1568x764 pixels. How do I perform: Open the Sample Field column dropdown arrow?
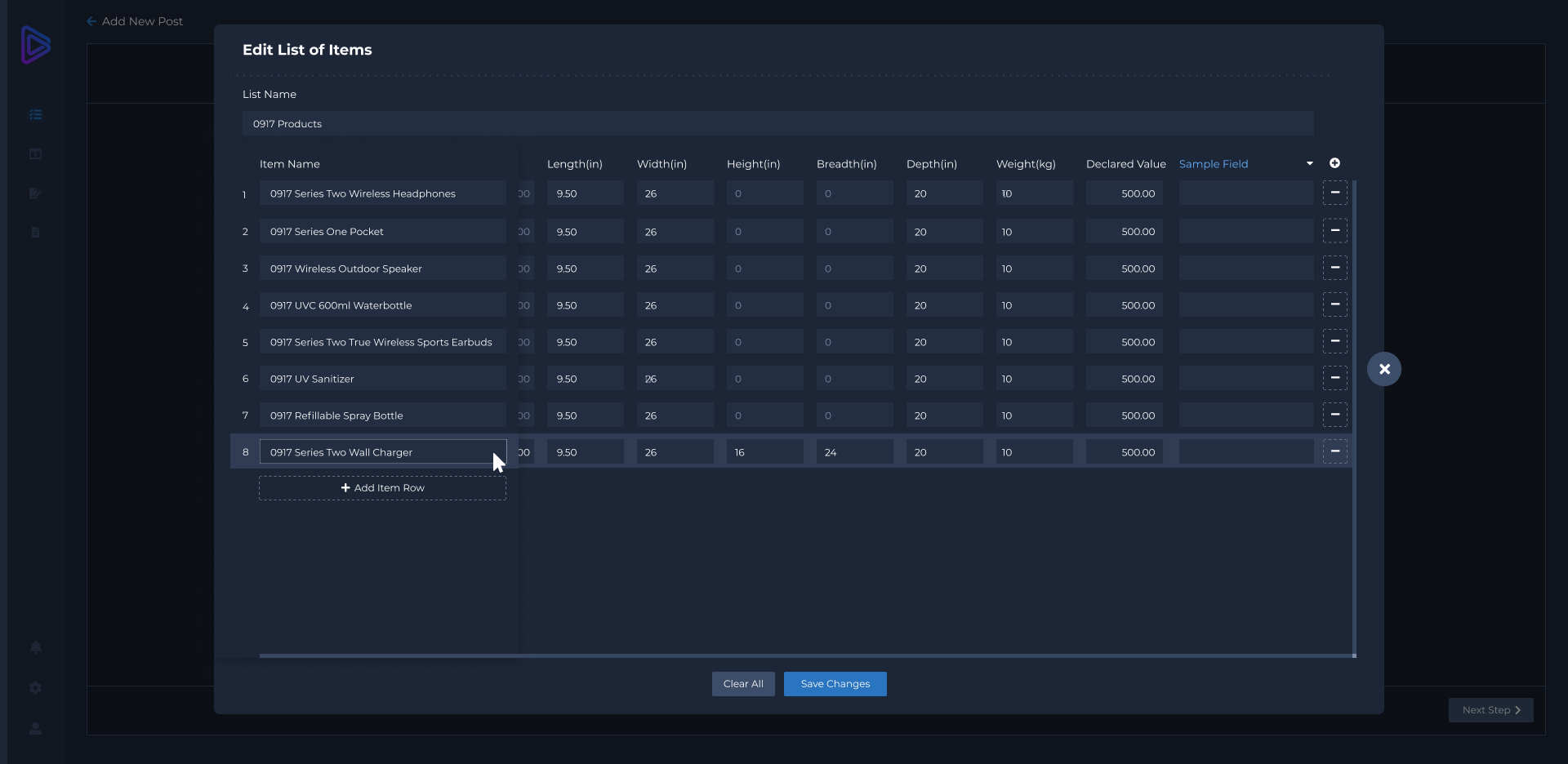tap(1310, 163)
